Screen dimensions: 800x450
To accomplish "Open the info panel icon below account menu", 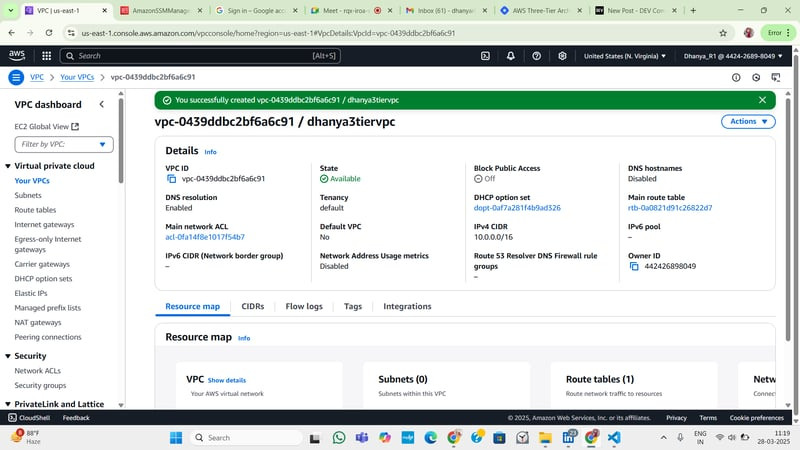I will pyautogui.click(x=736, y=78).
